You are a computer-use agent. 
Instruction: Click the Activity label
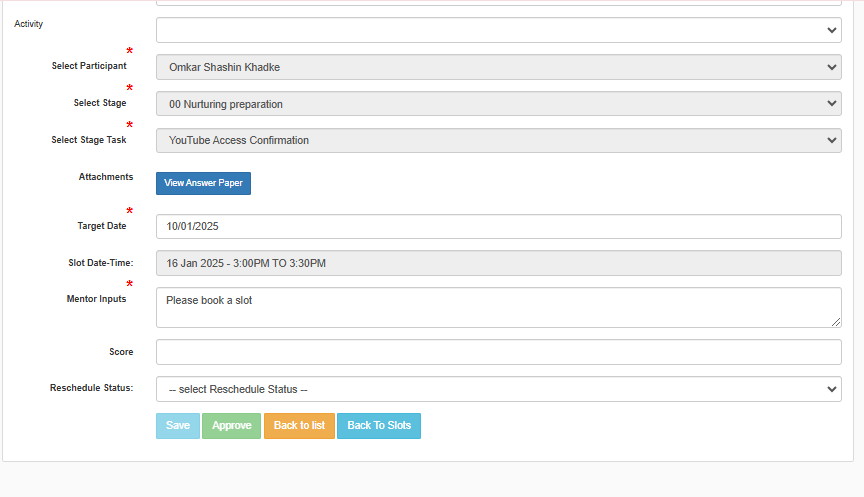click(x=29, y=23)
